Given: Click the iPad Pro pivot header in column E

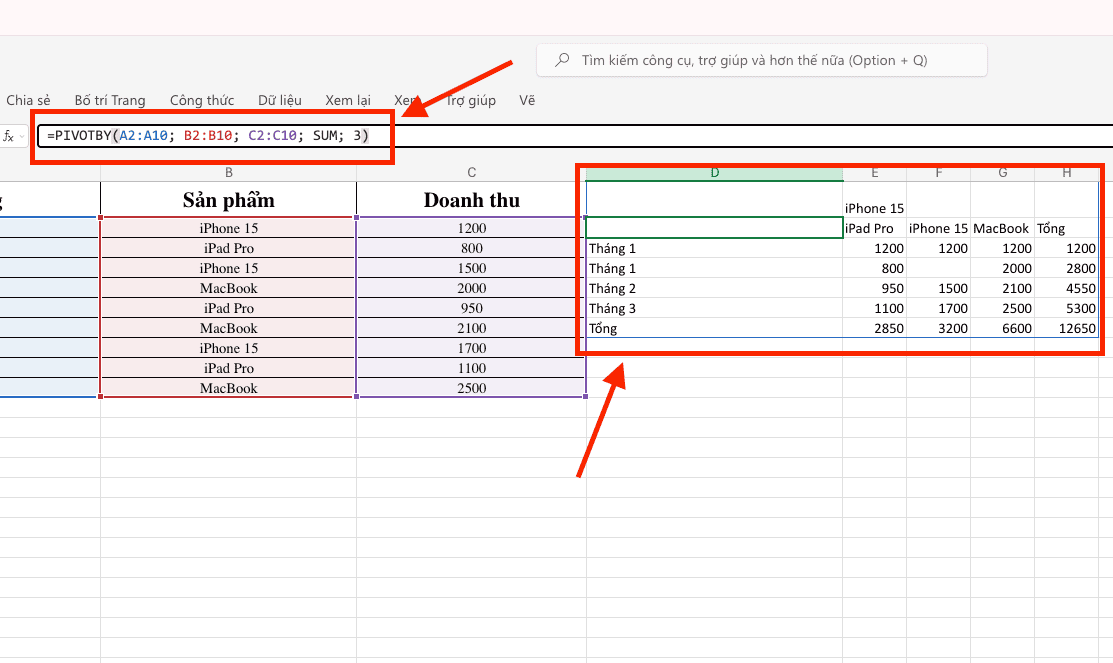Looking at the screenshot, I should tap(874, 228).
